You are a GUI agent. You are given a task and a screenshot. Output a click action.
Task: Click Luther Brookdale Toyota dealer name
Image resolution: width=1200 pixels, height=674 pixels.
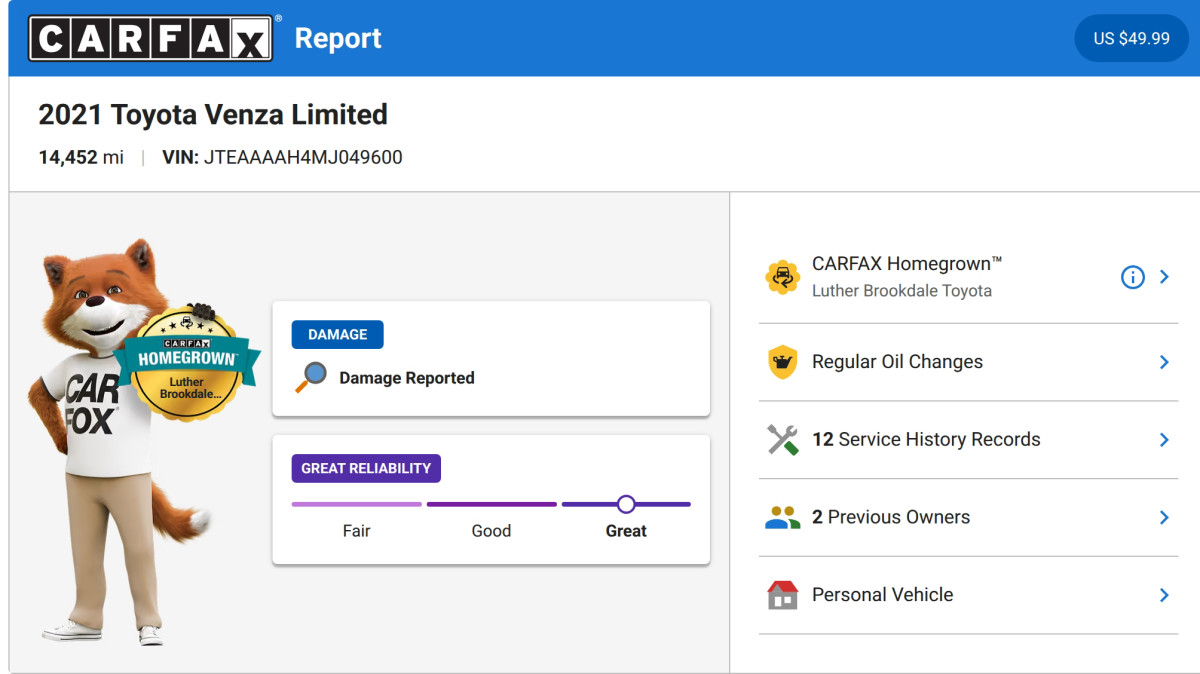pos(902,291)
